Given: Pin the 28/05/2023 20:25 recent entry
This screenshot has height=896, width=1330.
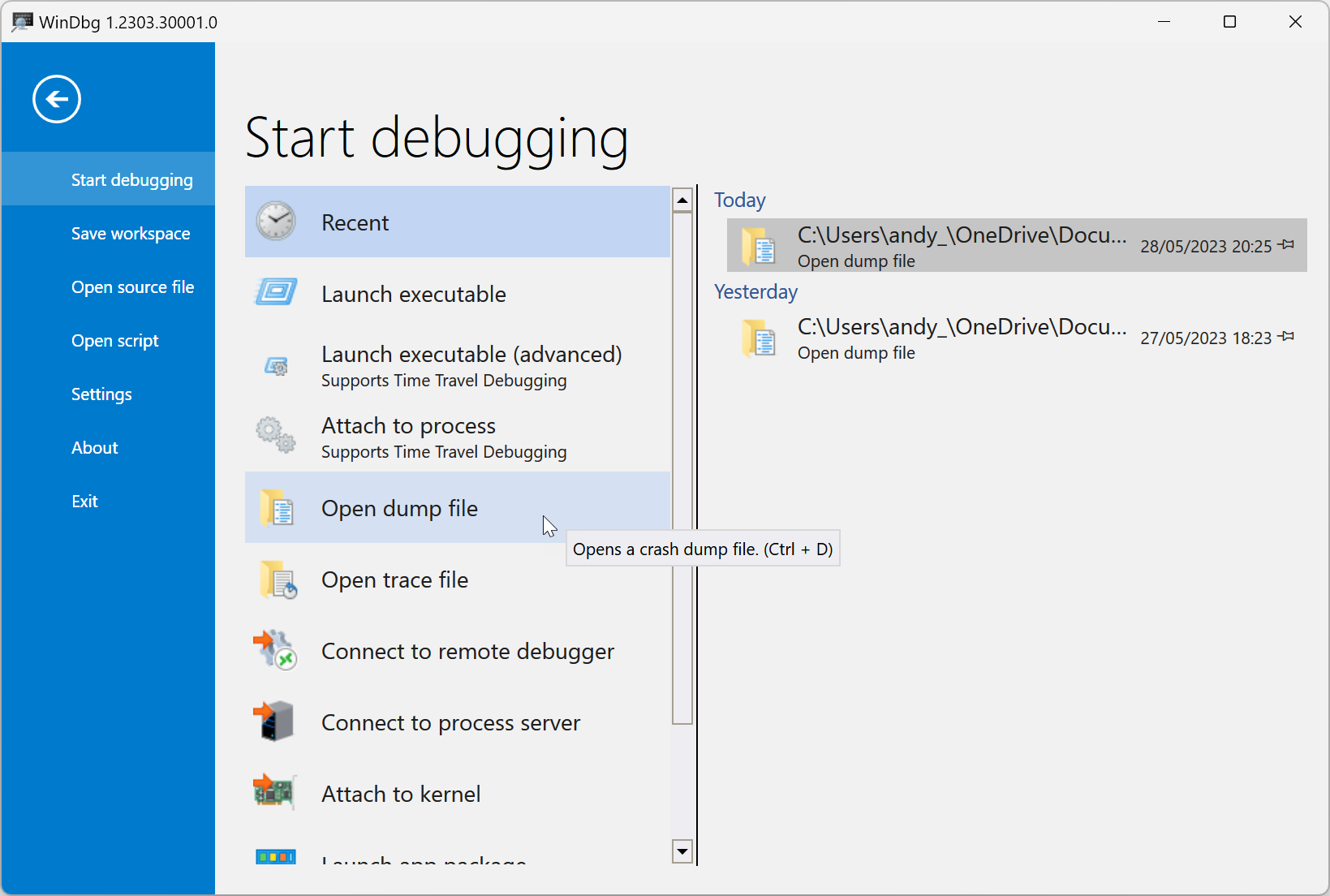Looking at the screenshot, I should click(x=1286, y=244).
